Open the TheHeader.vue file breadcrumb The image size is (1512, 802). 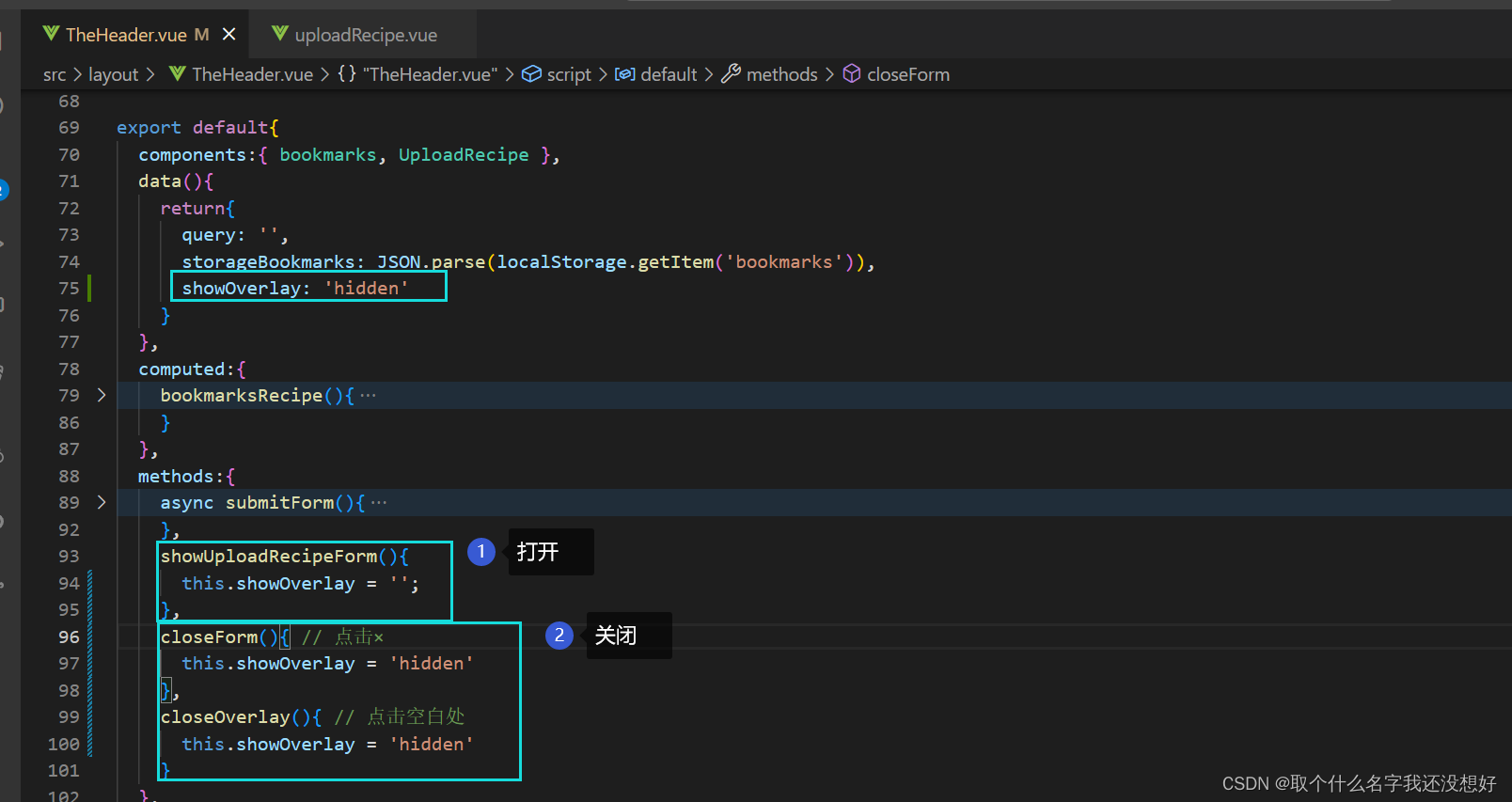252,74
